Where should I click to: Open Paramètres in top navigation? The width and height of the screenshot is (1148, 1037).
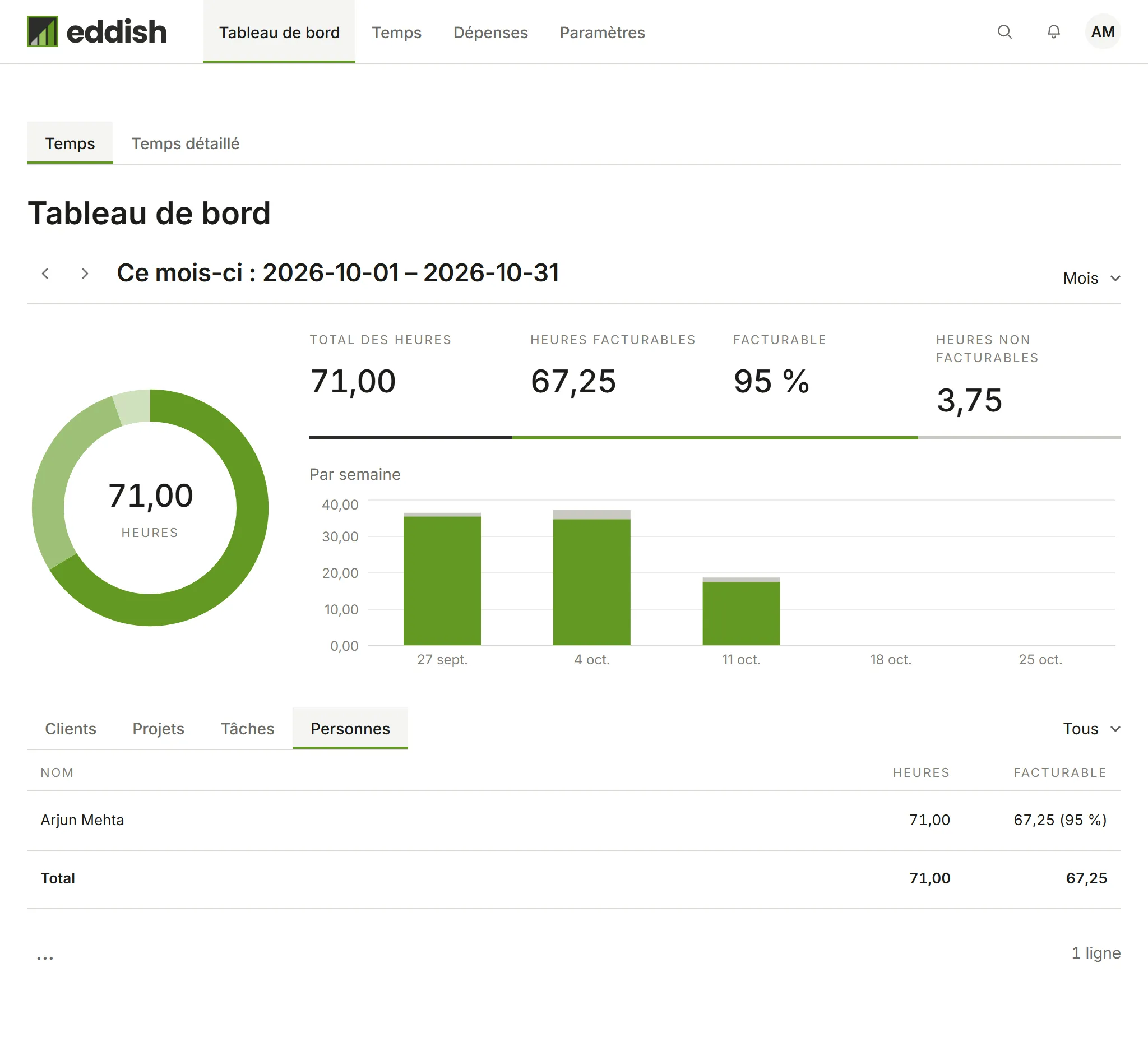[602, 32]
